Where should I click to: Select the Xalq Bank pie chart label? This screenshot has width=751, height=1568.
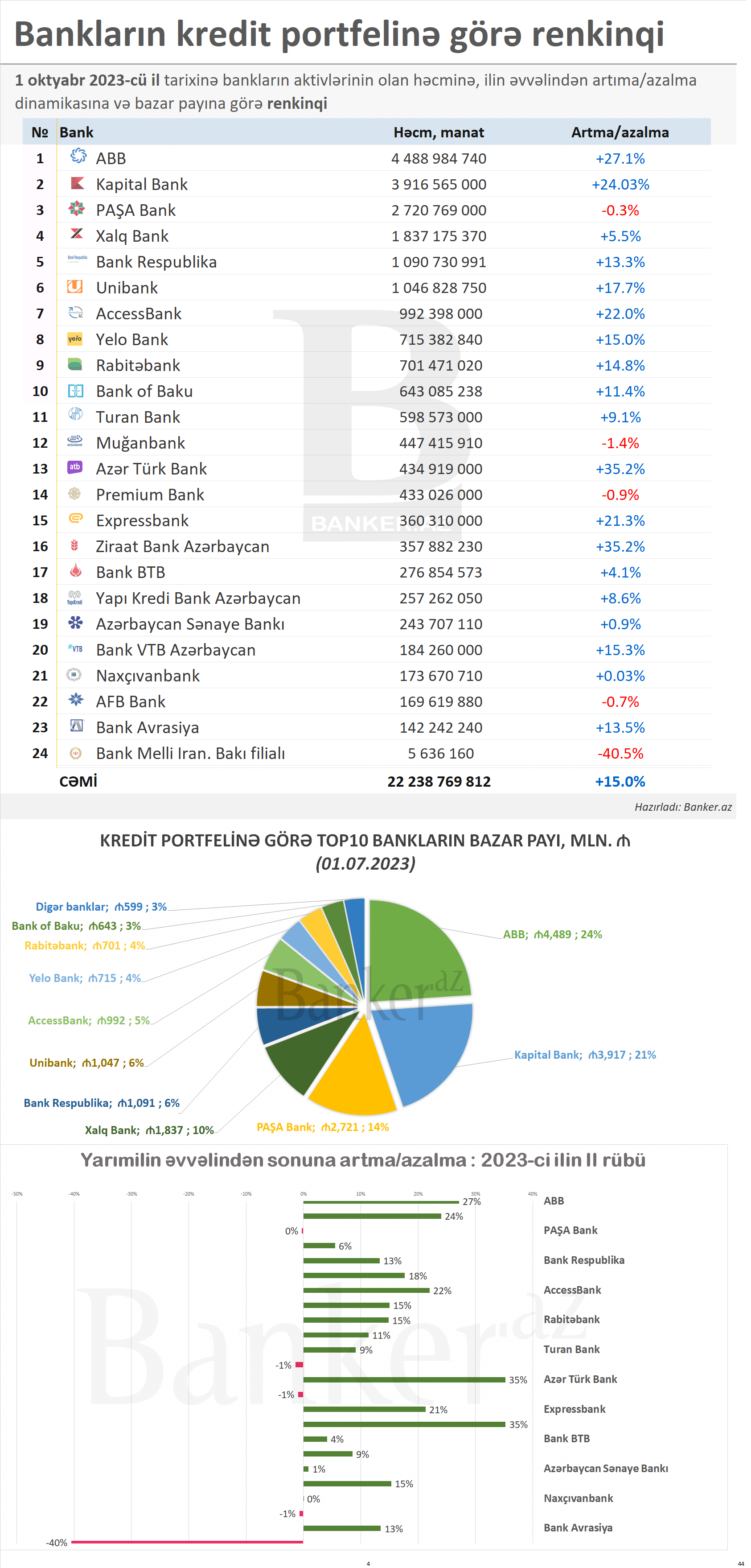pos(149,1130)
